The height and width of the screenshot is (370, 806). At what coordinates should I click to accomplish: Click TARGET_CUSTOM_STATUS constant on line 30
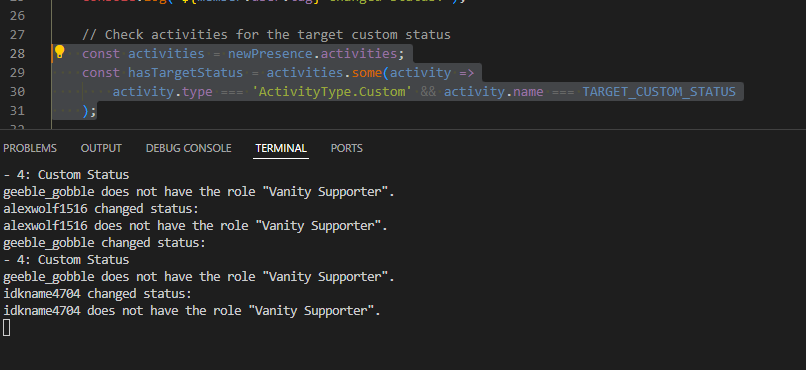pyautogui.click(x=659, y=91)
